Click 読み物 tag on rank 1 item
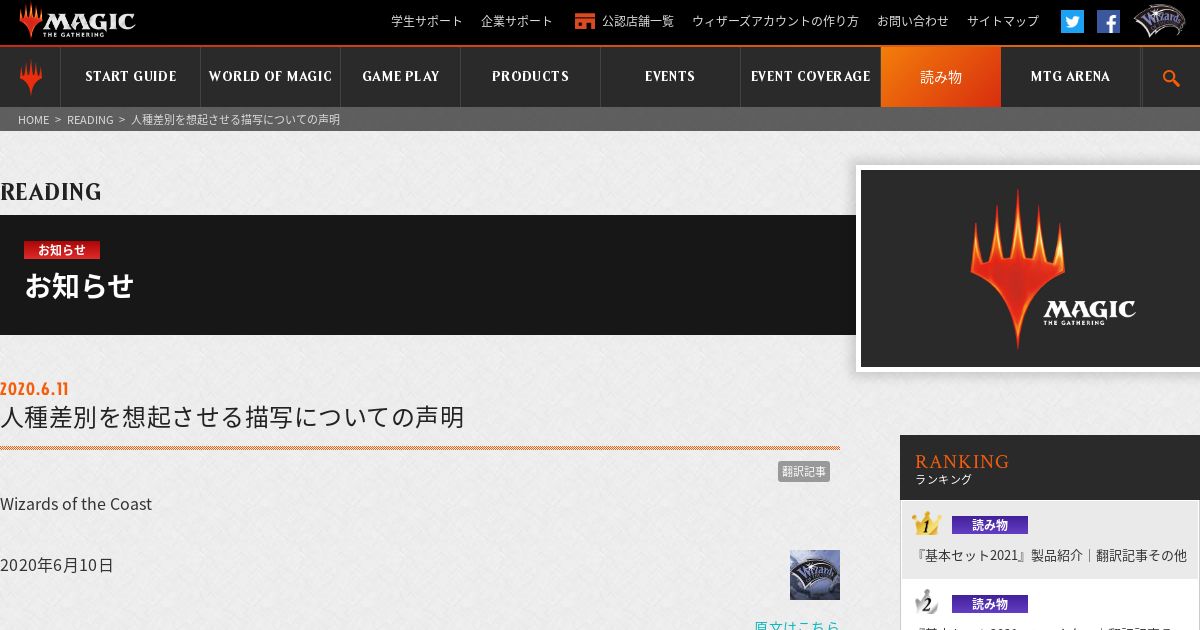1200x630 pixels. (x=990, y=525)
